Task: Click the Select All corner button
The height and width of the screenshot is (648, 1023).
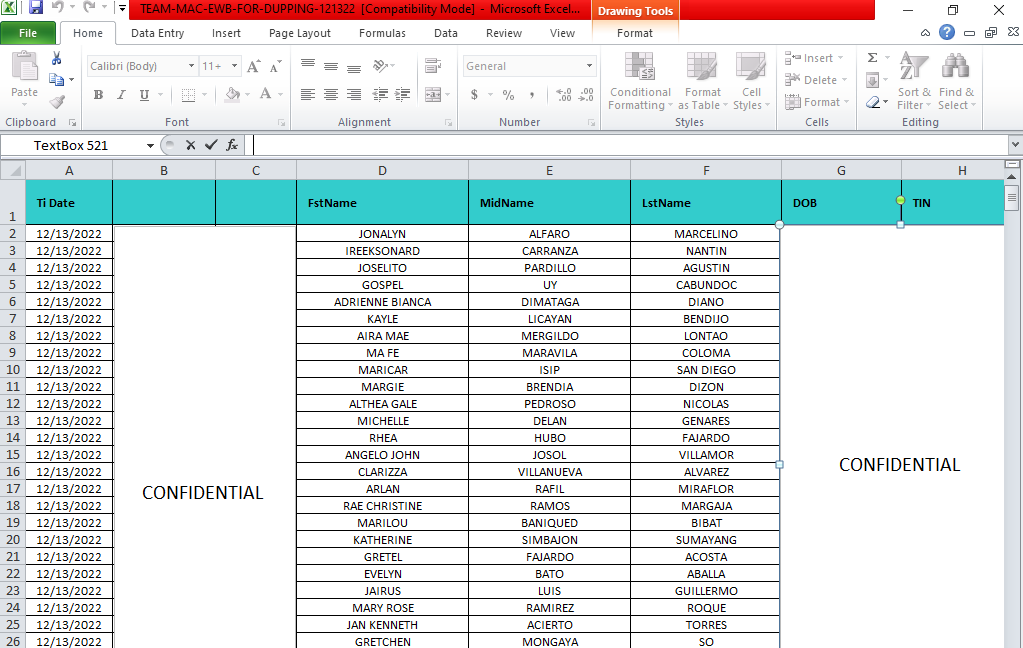Action: click(x=12, y=170)
